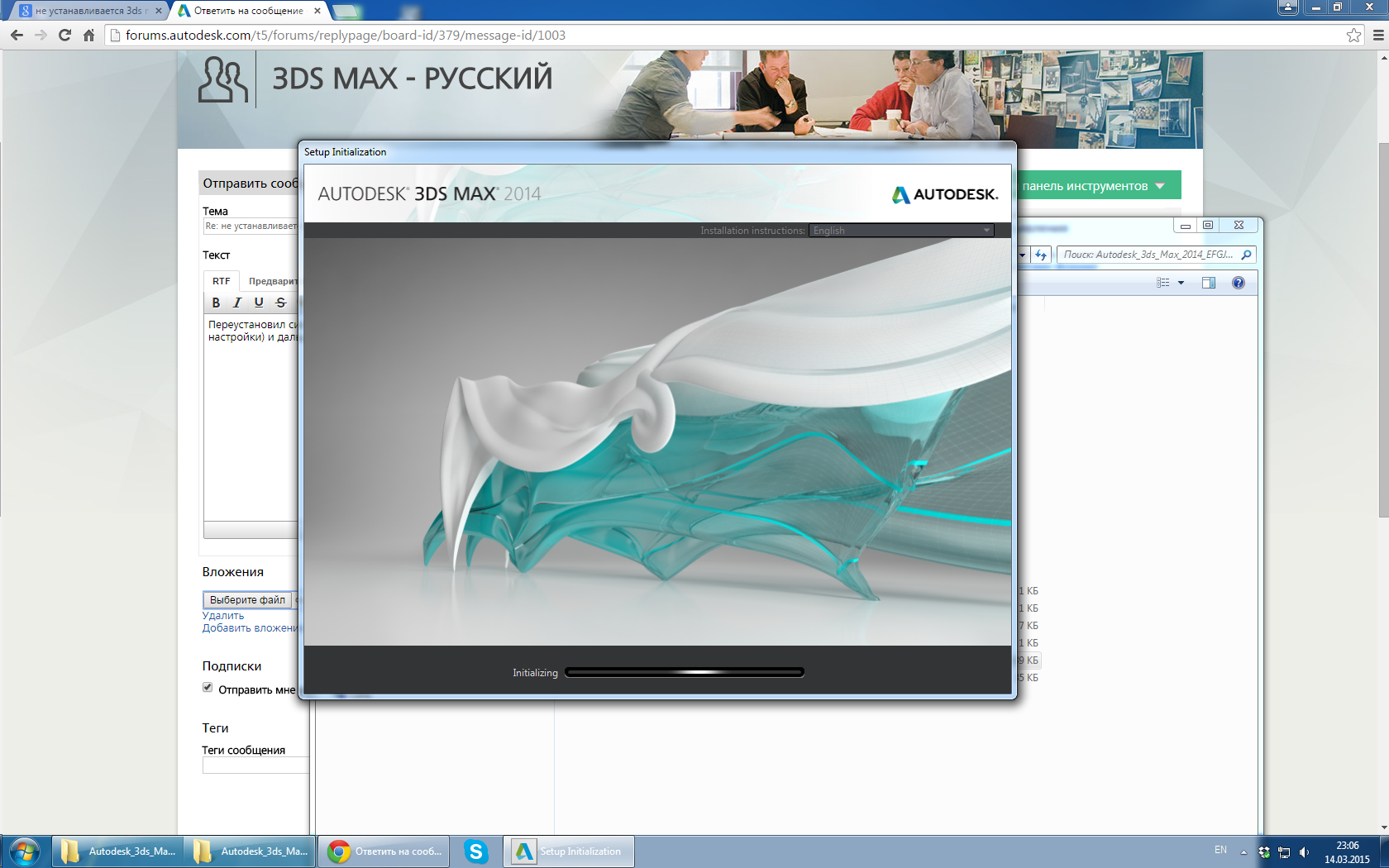
Task: Open Explorer address history dropdown arrow
Action: [x=1022, y=255]
